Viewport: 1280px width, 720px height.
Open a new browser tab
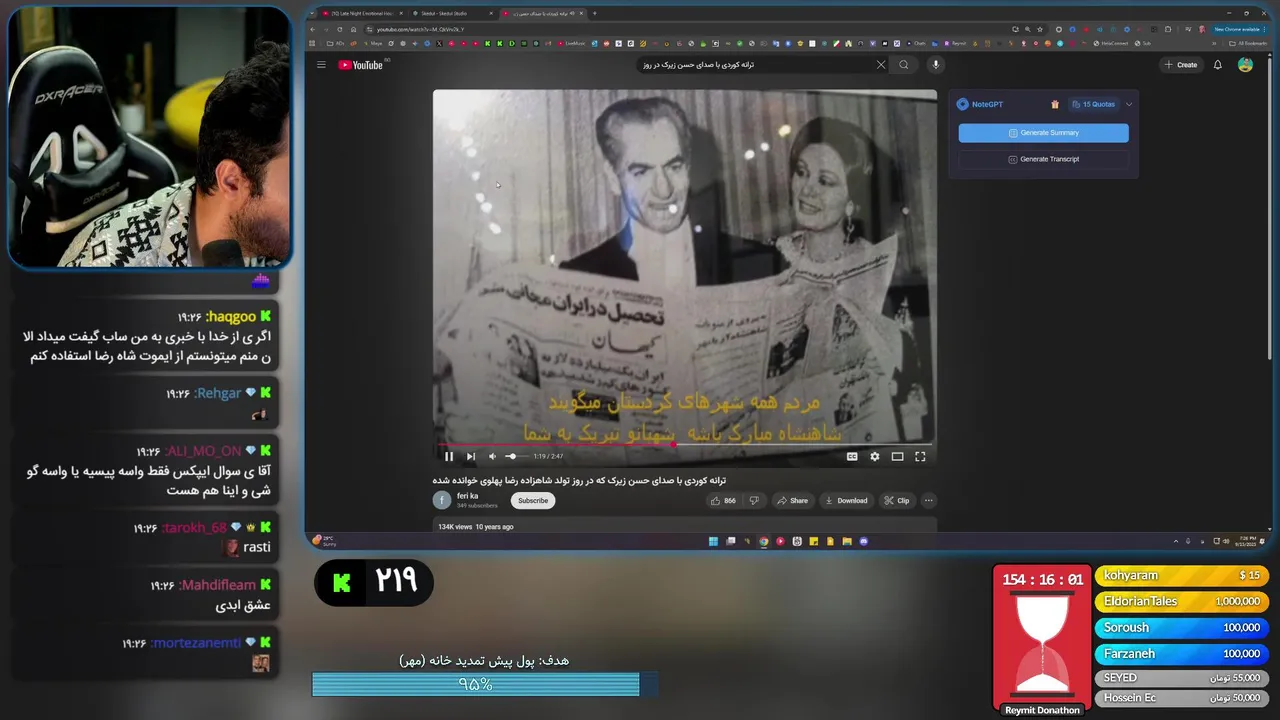point(595,13)
